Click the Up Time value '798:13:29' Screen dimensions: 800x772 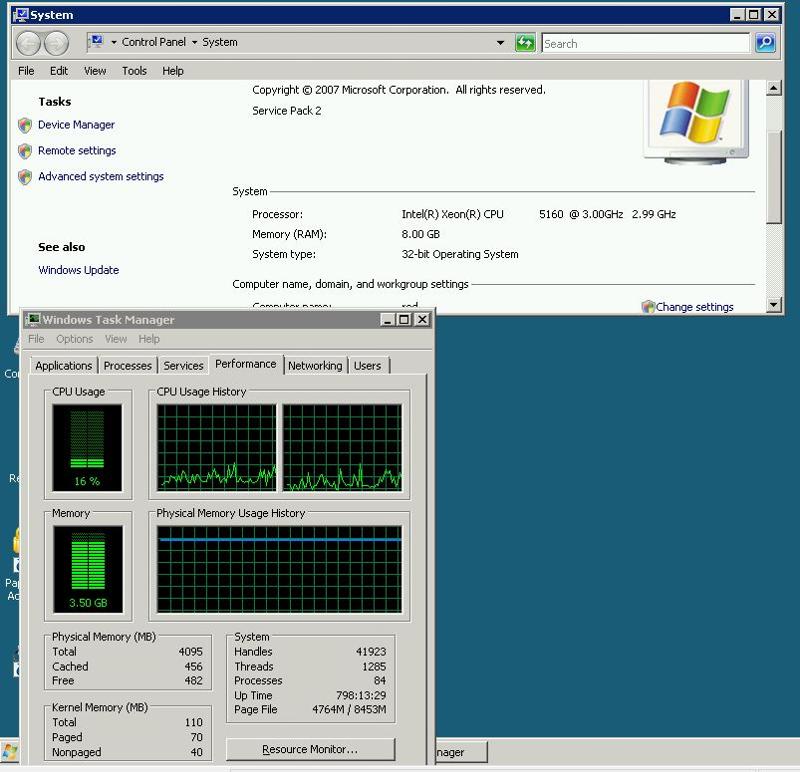(x=361, y=695)
